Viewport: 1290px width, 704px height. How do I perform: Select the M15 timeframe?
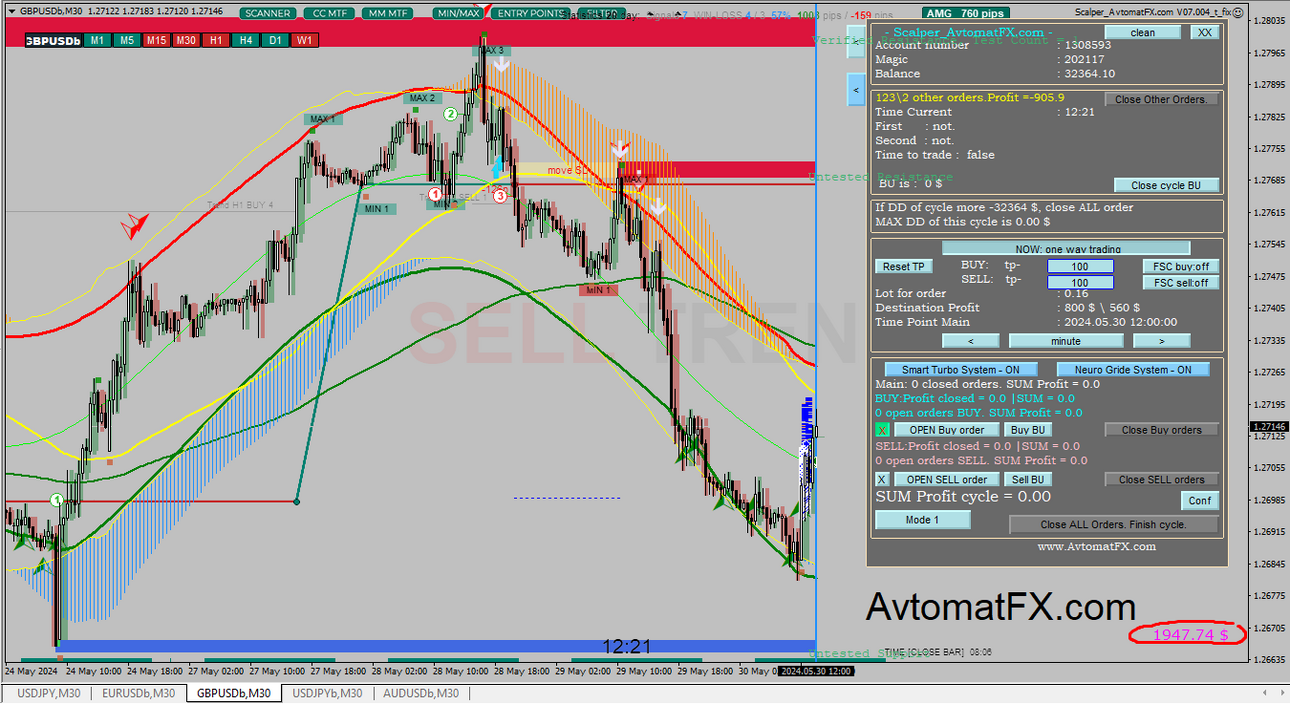click(156, 40)
